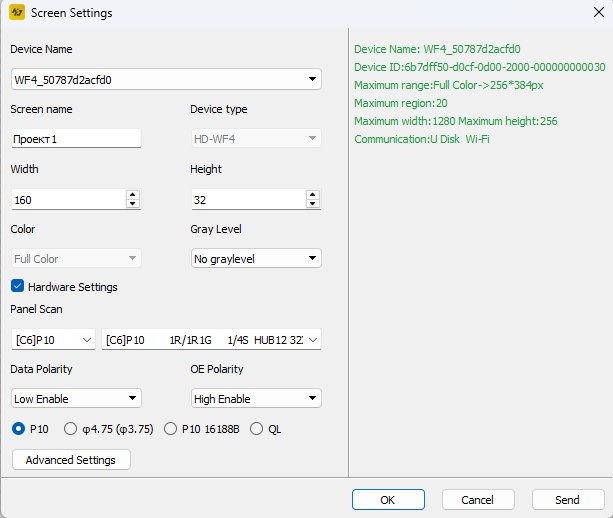This screenshot has width=613, height=518.
Task: Click the green Device Name: WF4_50787d2acfd0 text
Action: (x=437, y=49)
